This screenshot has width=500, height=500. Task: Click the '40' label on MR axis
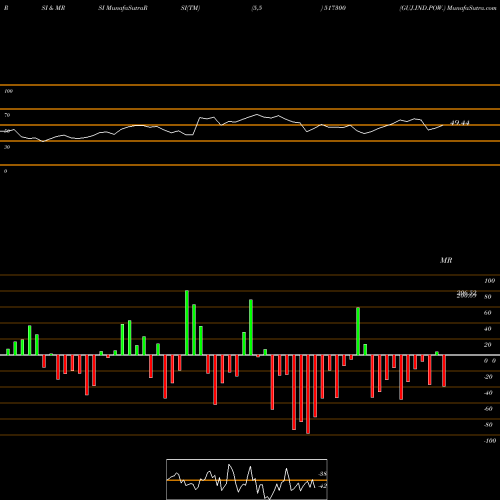point(488,329)
